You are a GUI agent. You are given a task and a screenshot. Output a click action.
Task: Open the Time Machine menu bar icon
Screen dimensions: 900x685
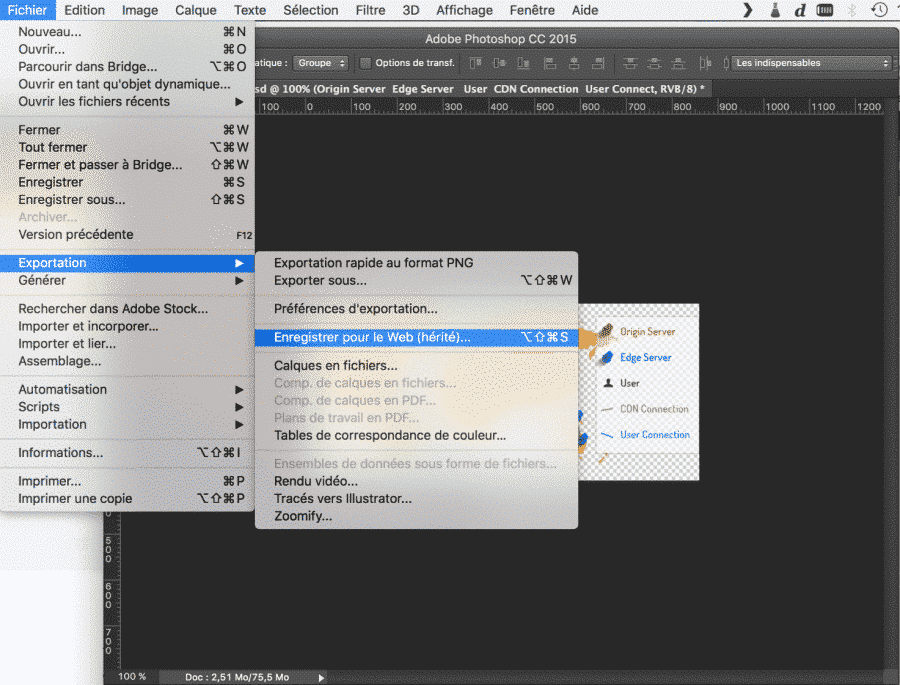click(879, 10)
